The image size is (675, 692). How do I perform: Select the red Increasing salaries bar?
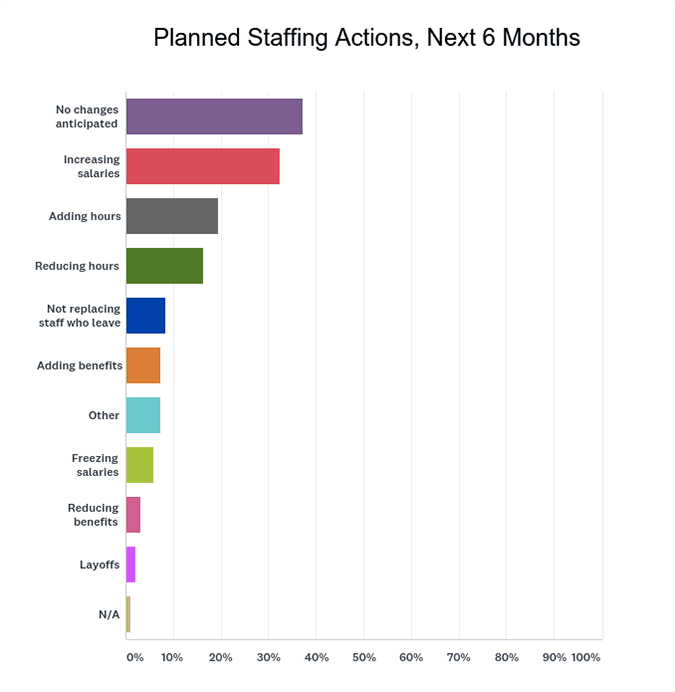point(202,166)
